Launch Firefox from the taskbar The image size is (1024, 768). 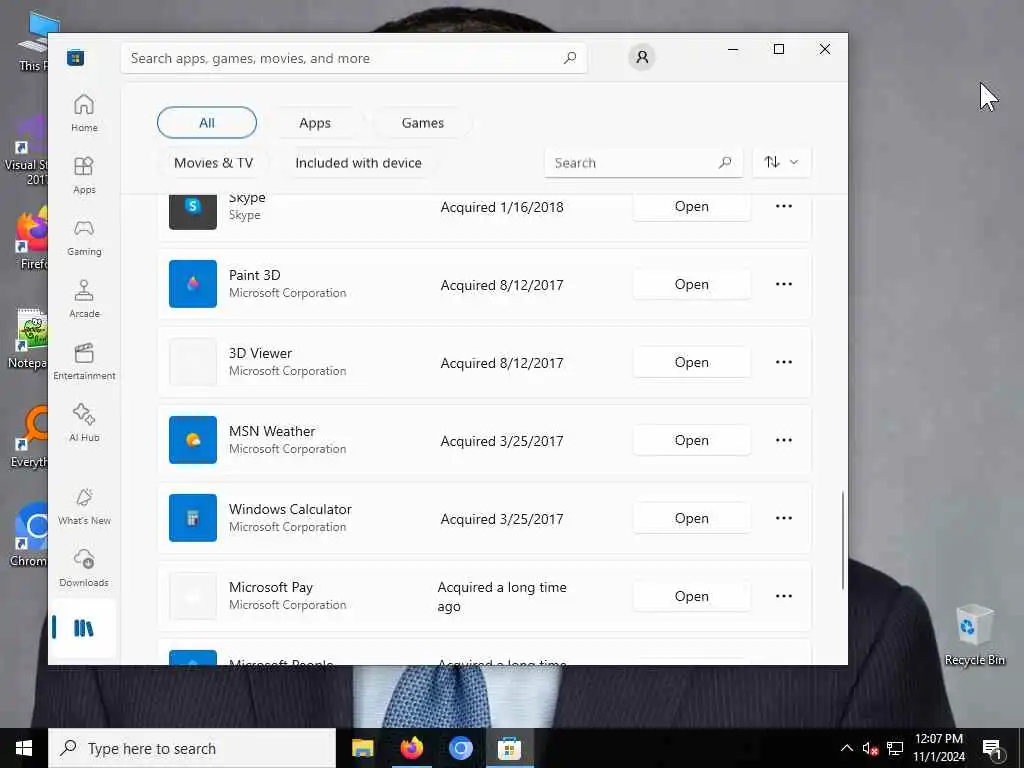click(x=411, y=748)
